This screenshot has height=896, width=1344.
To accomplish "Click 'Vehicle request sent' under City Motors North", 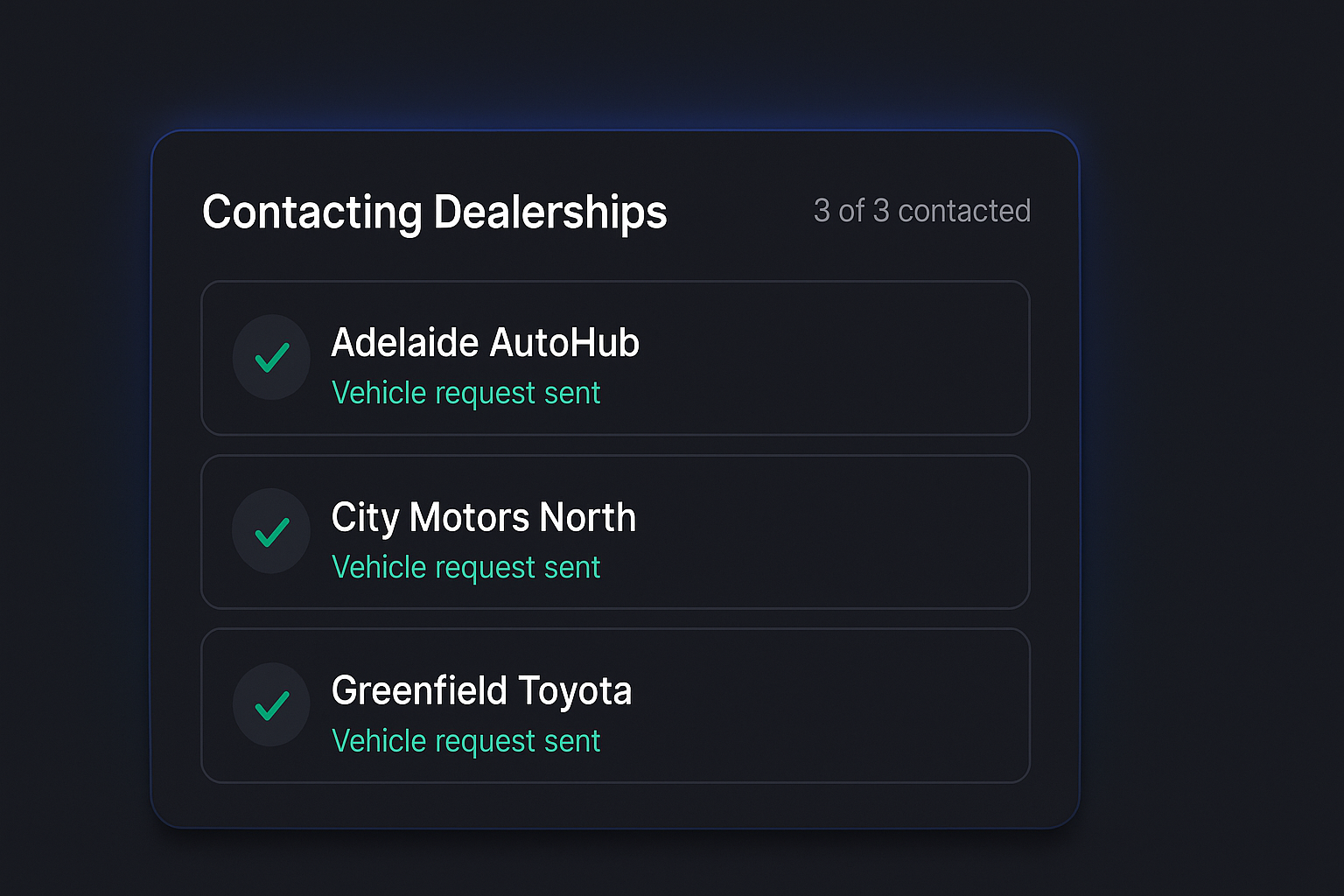I will (465, 567).
